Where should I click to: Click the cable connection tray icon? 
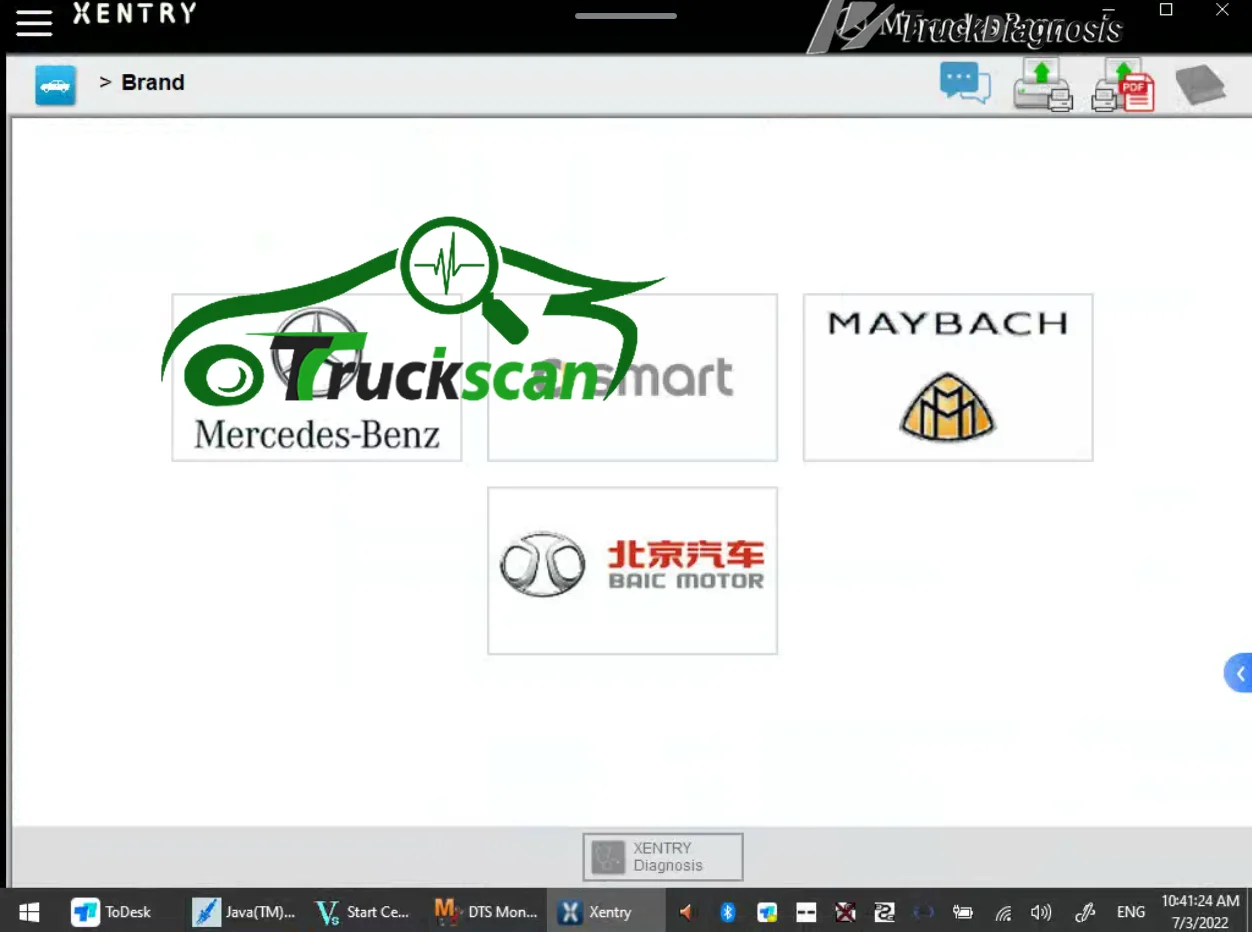point(884,912)
